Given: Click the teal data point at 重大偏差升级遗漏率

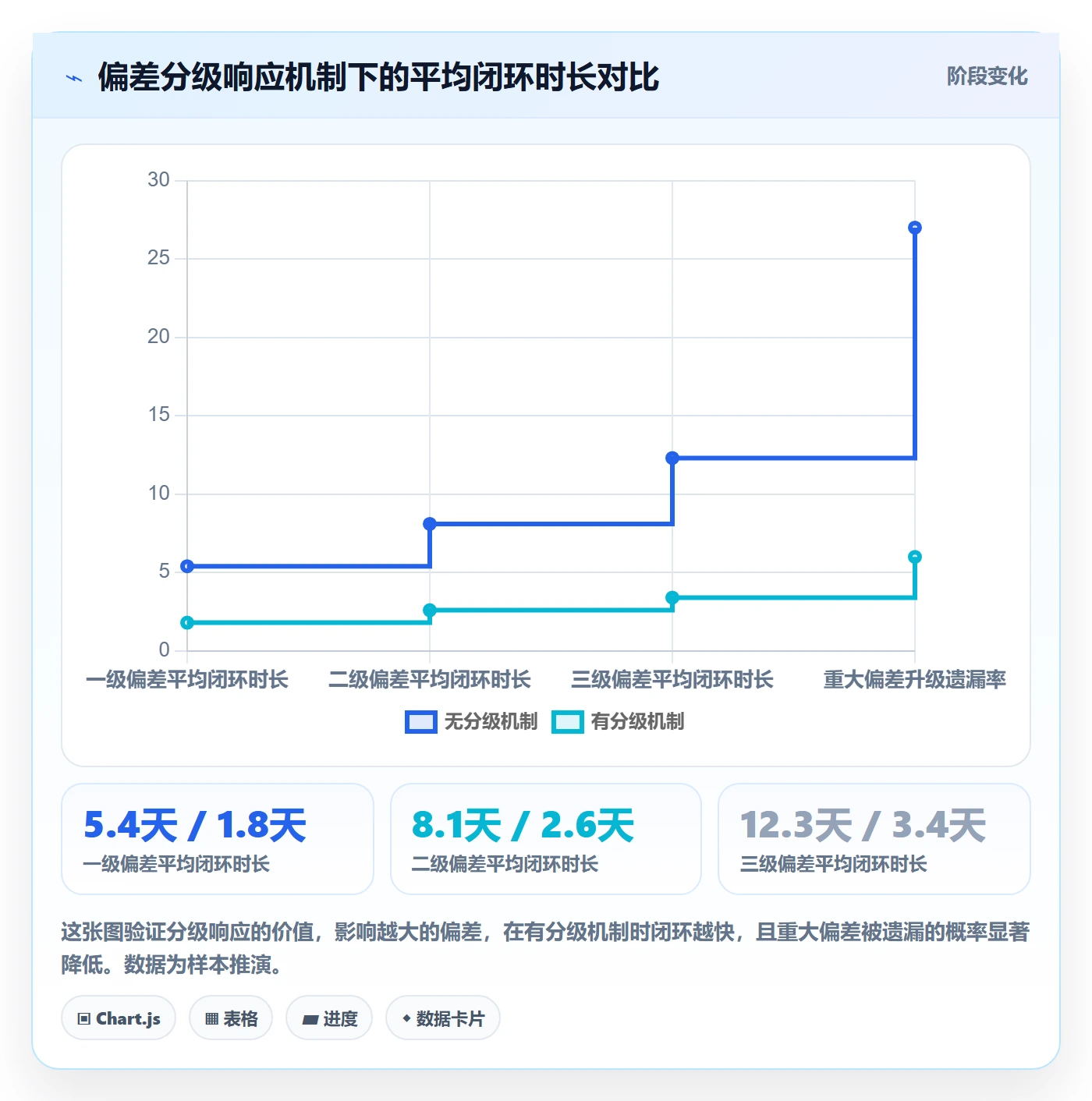Looking at the screenshot, I should coord(915,557).
